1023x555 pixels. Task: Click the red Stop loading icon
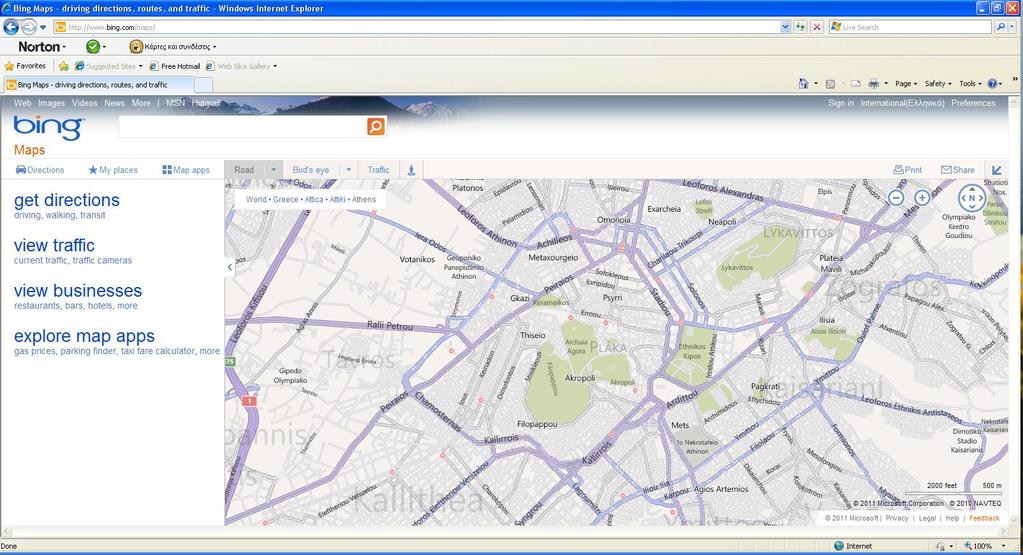pos(816,27)
